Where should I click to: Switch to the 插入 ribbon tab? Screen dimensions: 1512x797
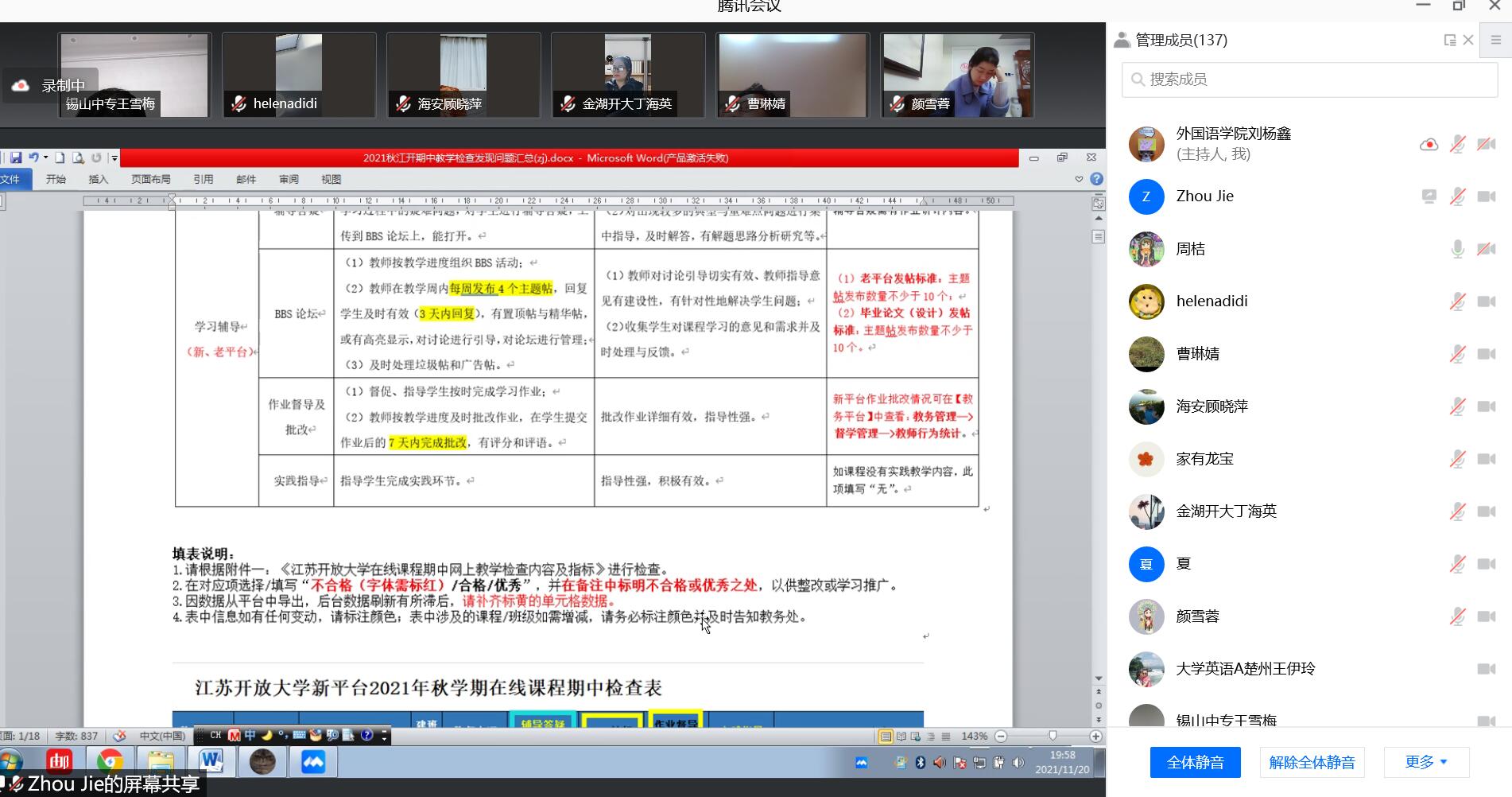point(99,180)
